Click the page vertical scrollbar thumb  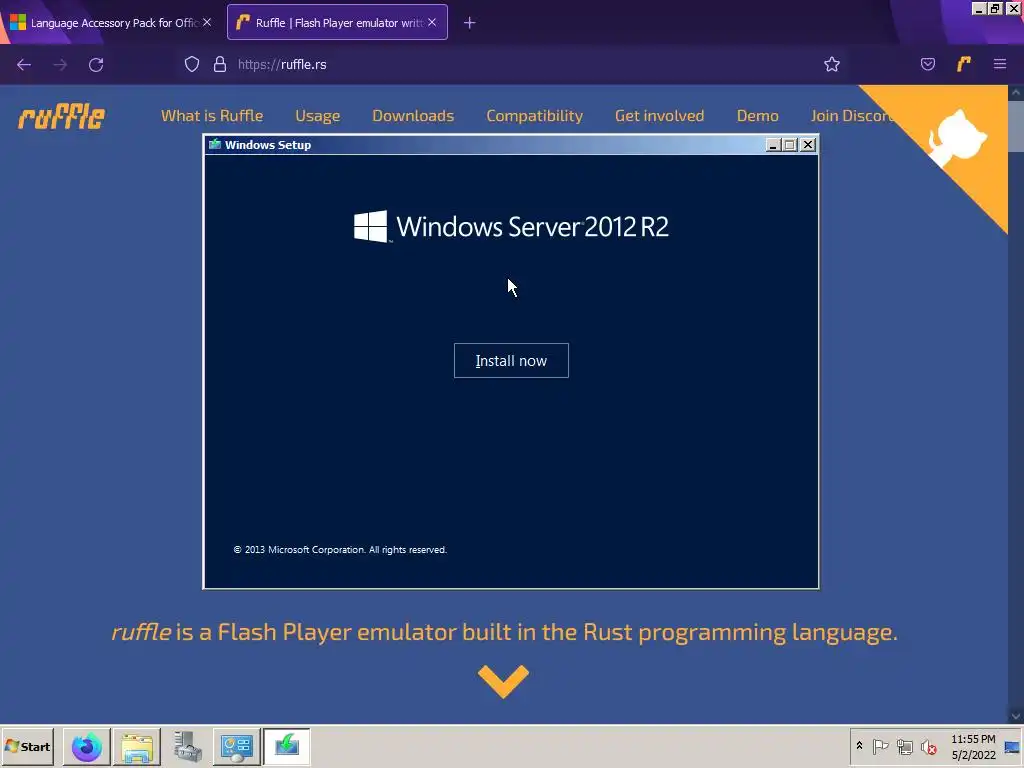(1016, 126)
